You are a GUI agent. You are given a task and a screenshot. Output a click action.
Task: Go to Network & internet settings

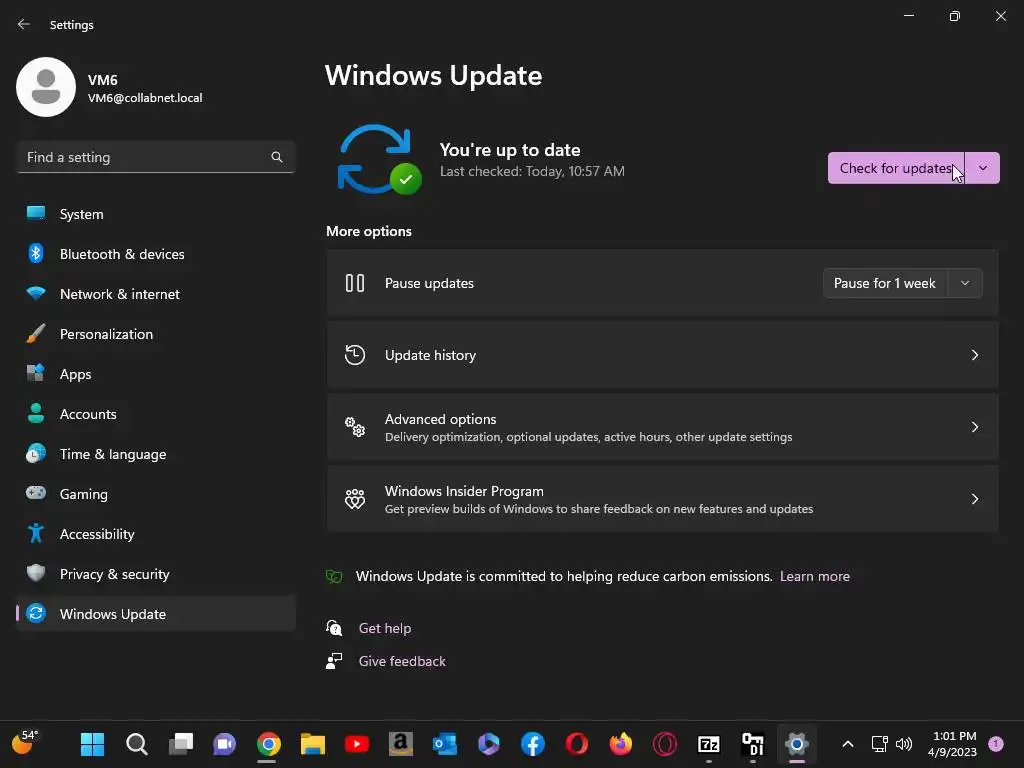coord(155,294)
